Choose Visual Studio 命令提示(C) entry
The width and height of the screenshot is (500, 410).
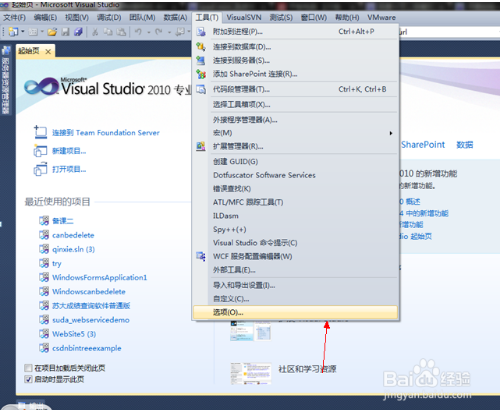[x=295, y=243]
